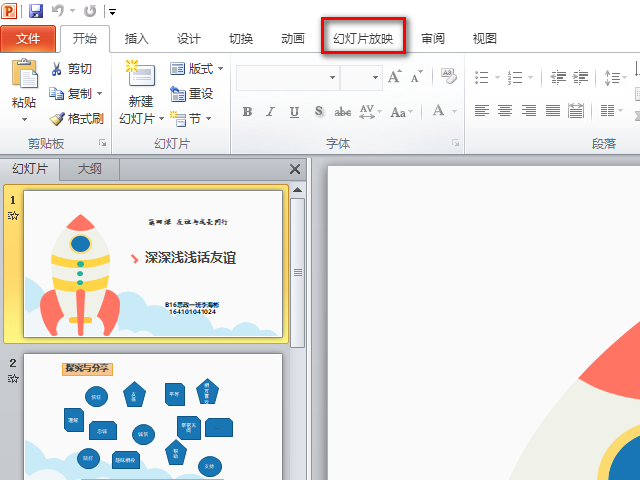The height and width of the screenshot is (480, 640).
Task: Open the File (文件) menu button
Action: [x=28, y=39]
